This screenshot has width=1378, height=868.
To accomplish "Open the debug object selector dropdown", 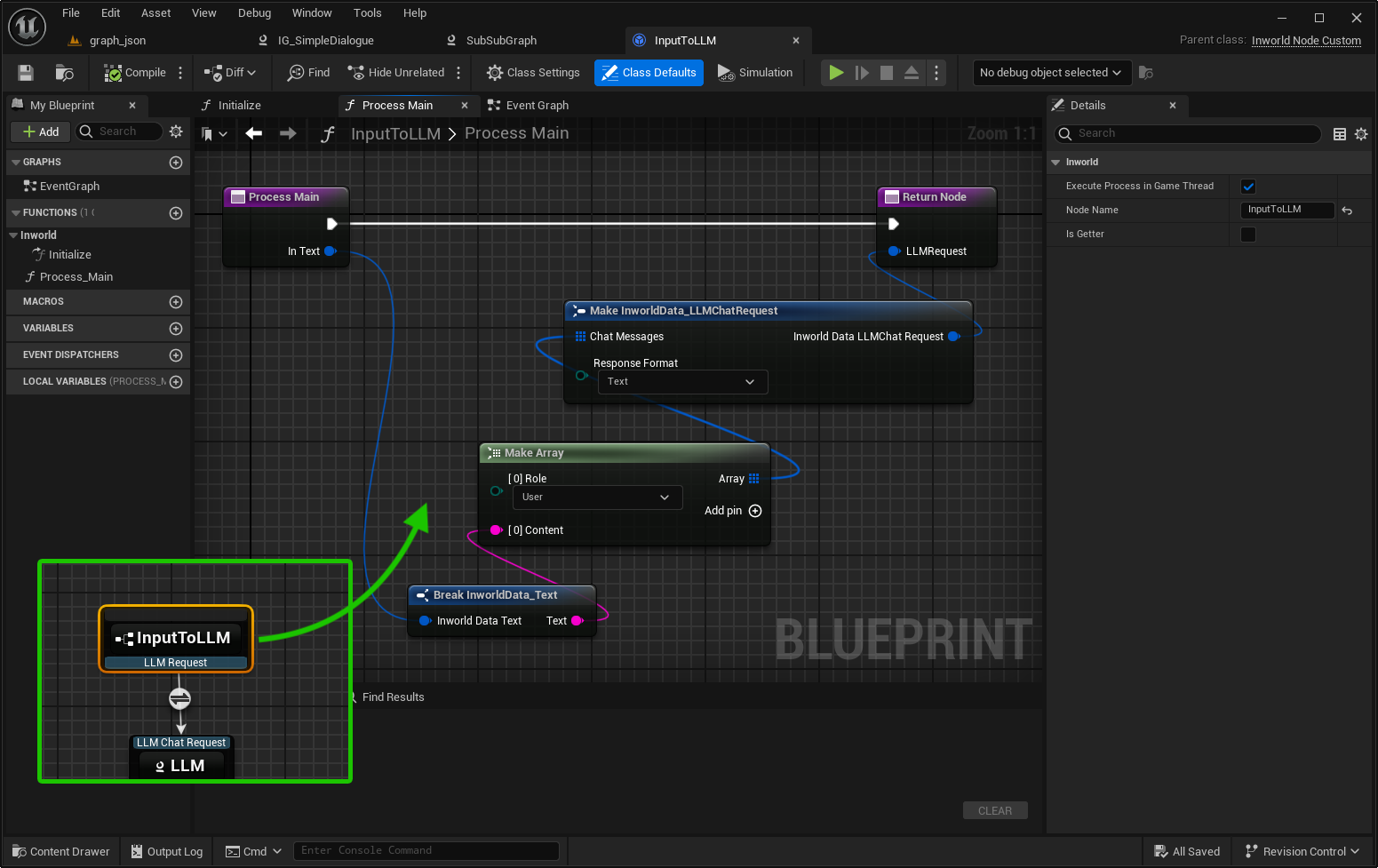I will point(1050,73).
